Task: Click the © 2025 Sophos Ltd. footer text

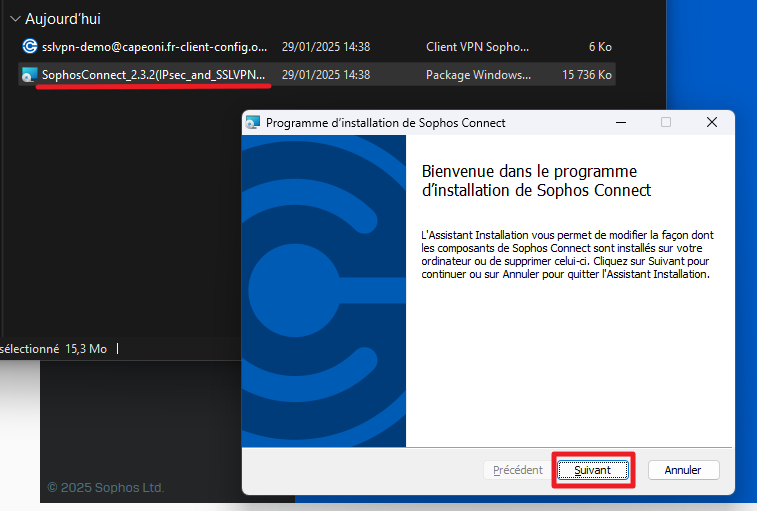Action: click(106, 487)
